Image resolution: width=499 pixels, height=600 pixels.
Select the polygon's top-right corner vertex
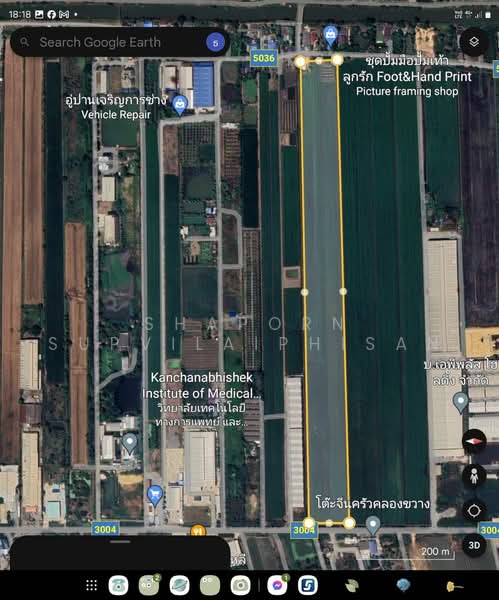337,60
